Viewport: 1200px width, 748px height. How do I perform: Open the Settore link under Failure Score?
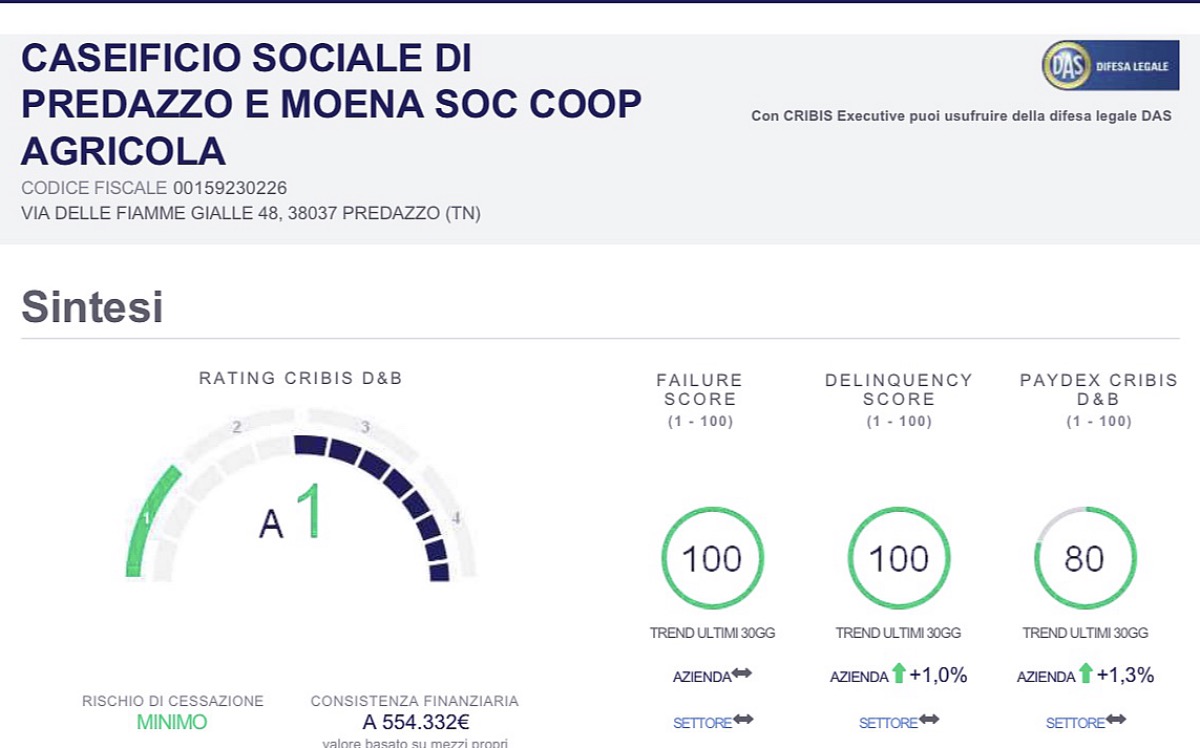[701, 722]
